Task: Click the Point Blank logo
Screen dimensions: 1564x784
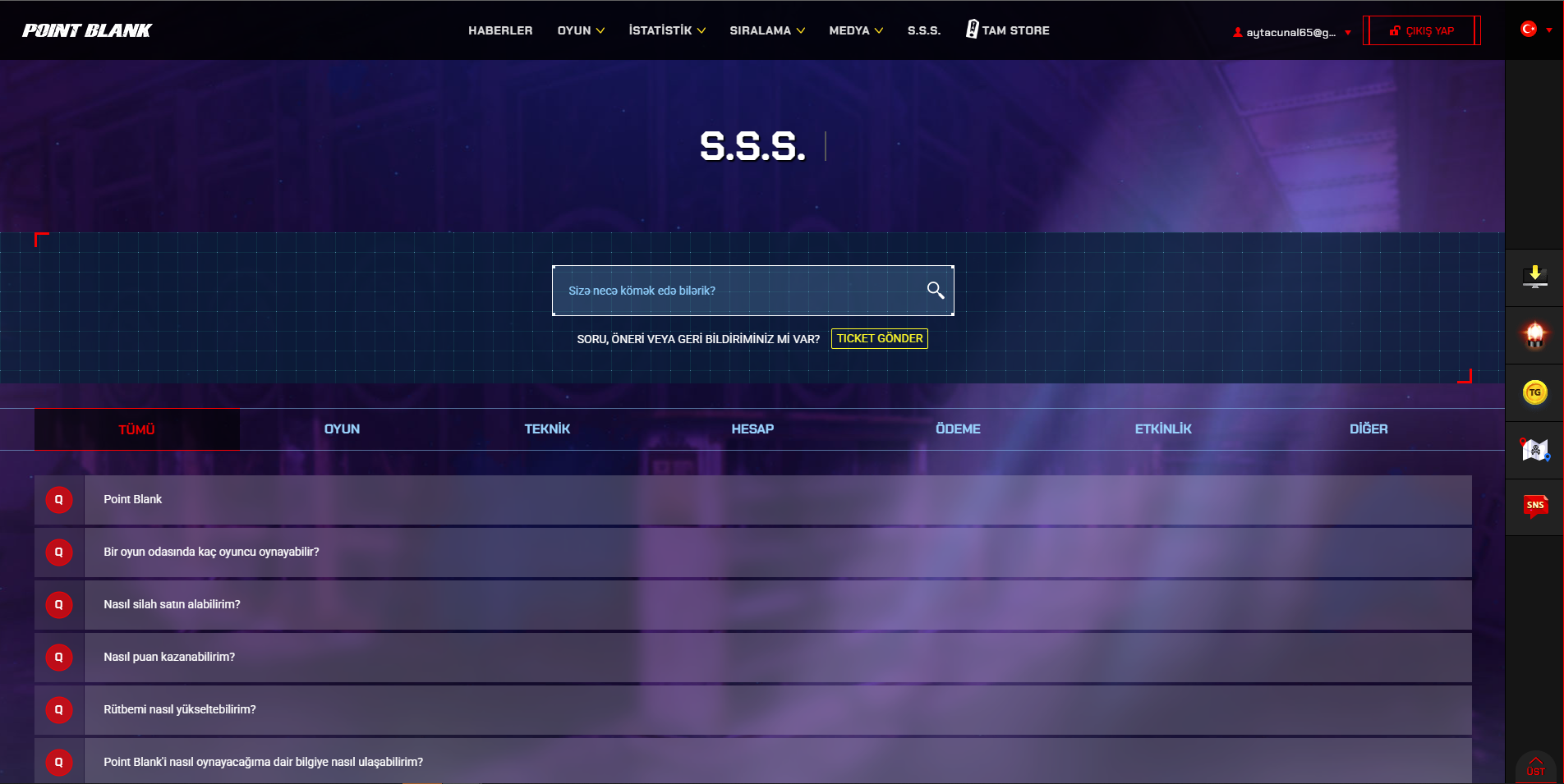Action: pyautogui.click(x=87, y=30)
